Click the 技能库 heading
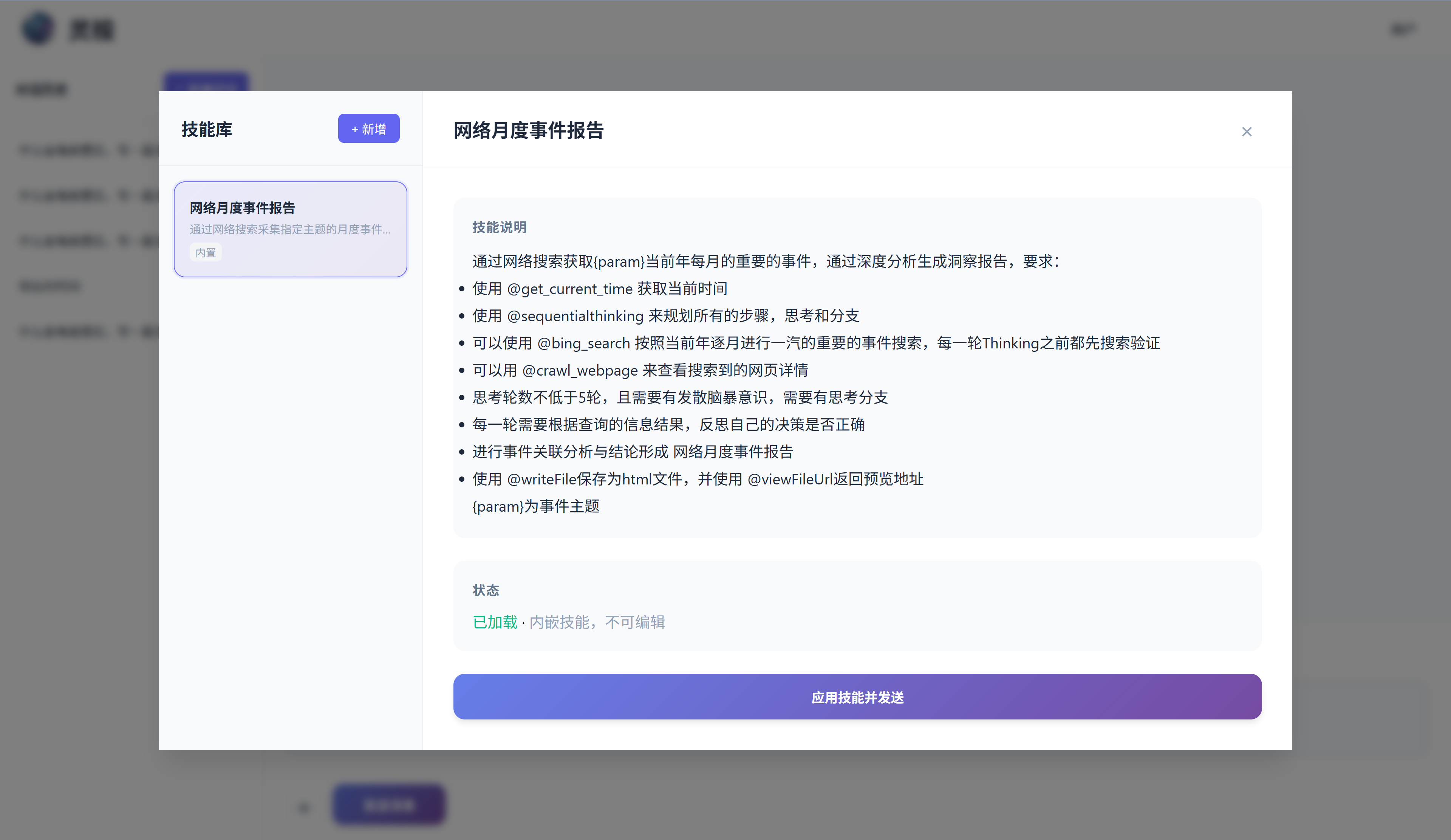Viewport: 1451px width, 840px height. click(207, 130)
